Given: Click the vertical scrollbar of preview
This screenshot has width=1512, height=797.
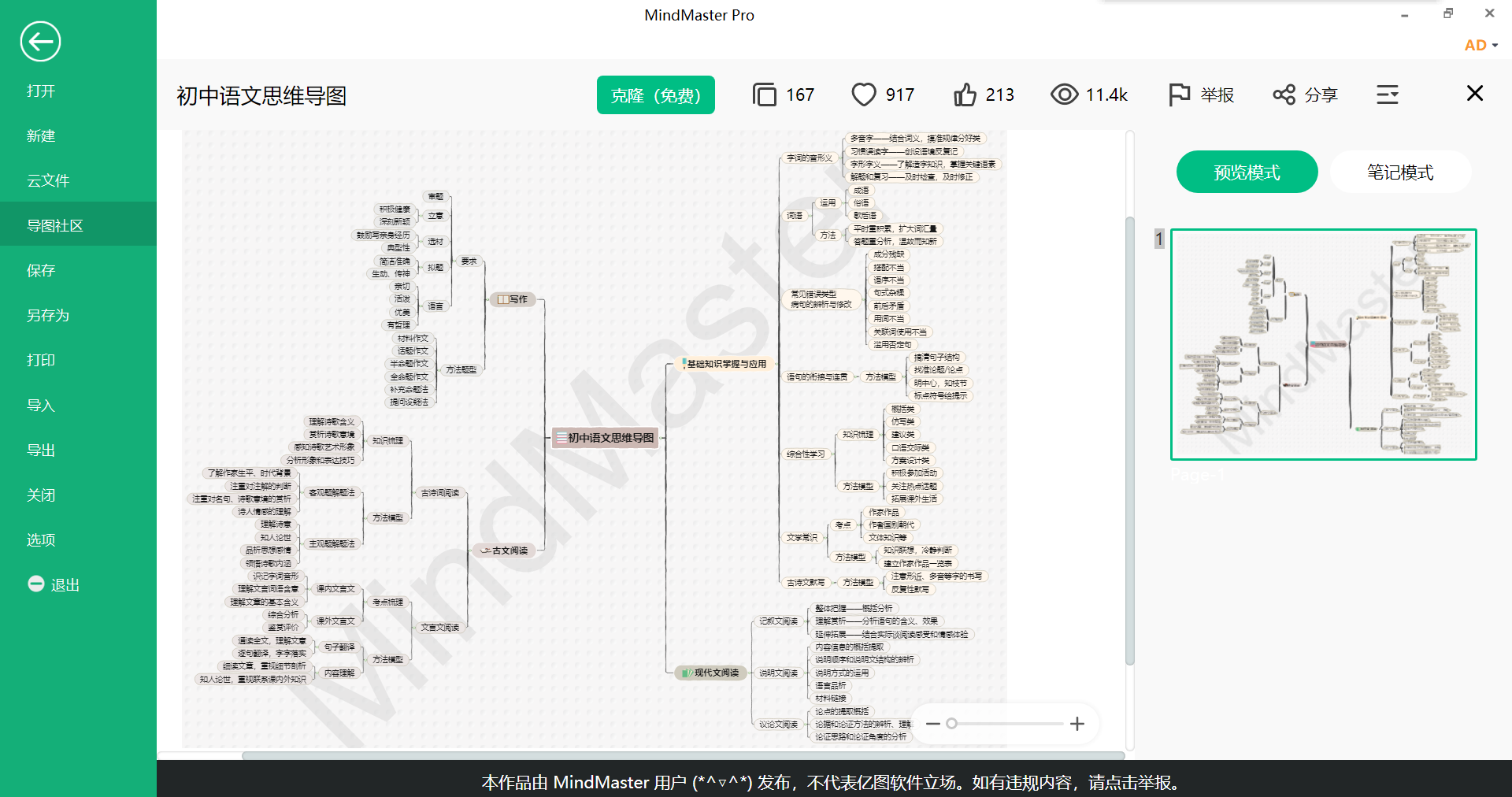Looking at the screenshot, I should (x=1130, y=441).
